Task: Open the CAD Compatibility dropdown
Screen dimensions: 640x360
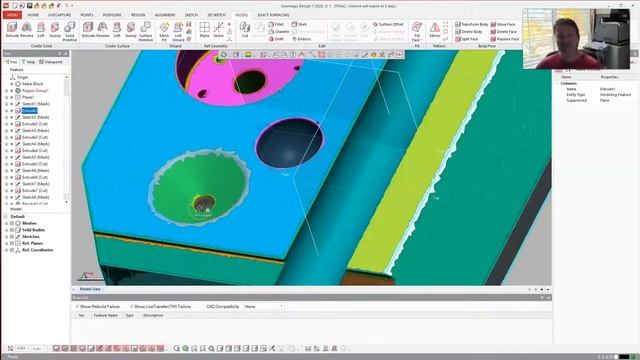Action: point(264,306)
